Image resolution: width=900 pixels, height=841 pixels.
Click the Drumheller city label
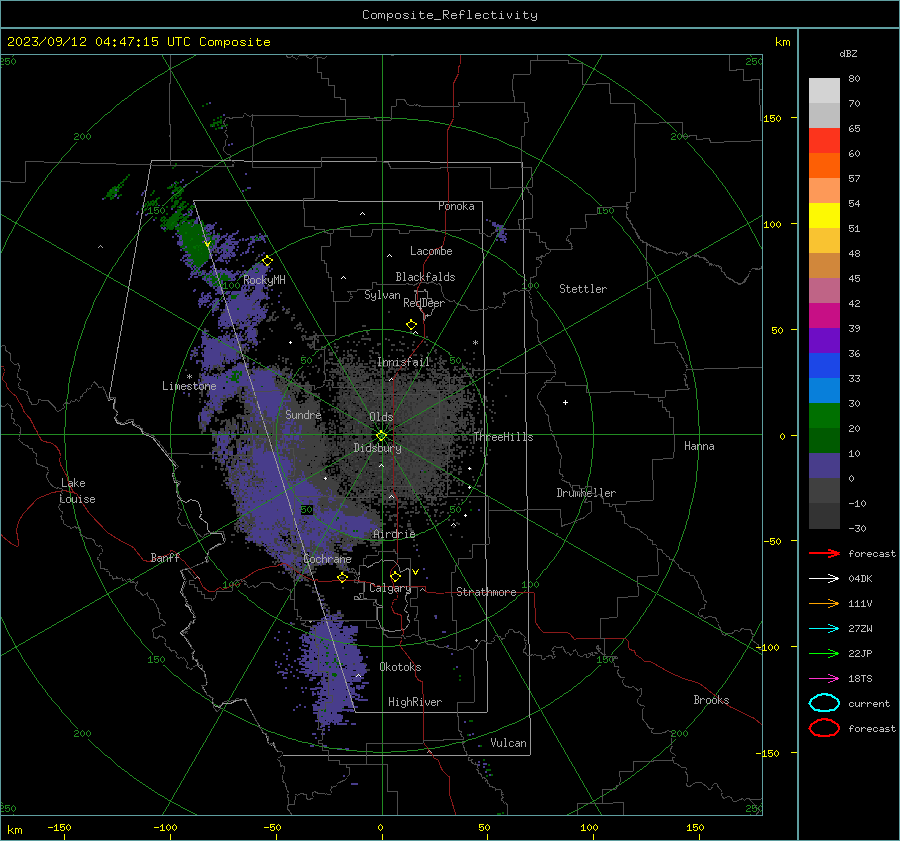(x=586, y=493)
